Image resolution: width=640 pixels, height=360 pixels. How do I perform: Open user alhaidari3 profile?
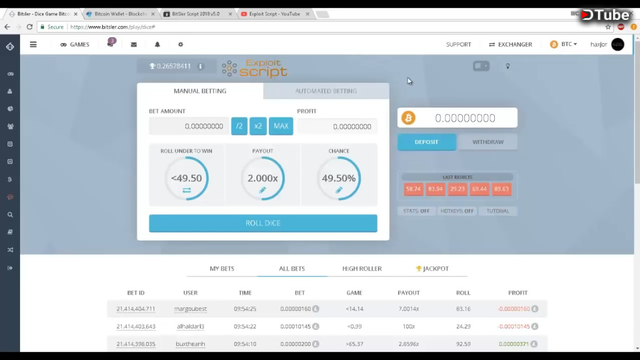click(190, 327)
